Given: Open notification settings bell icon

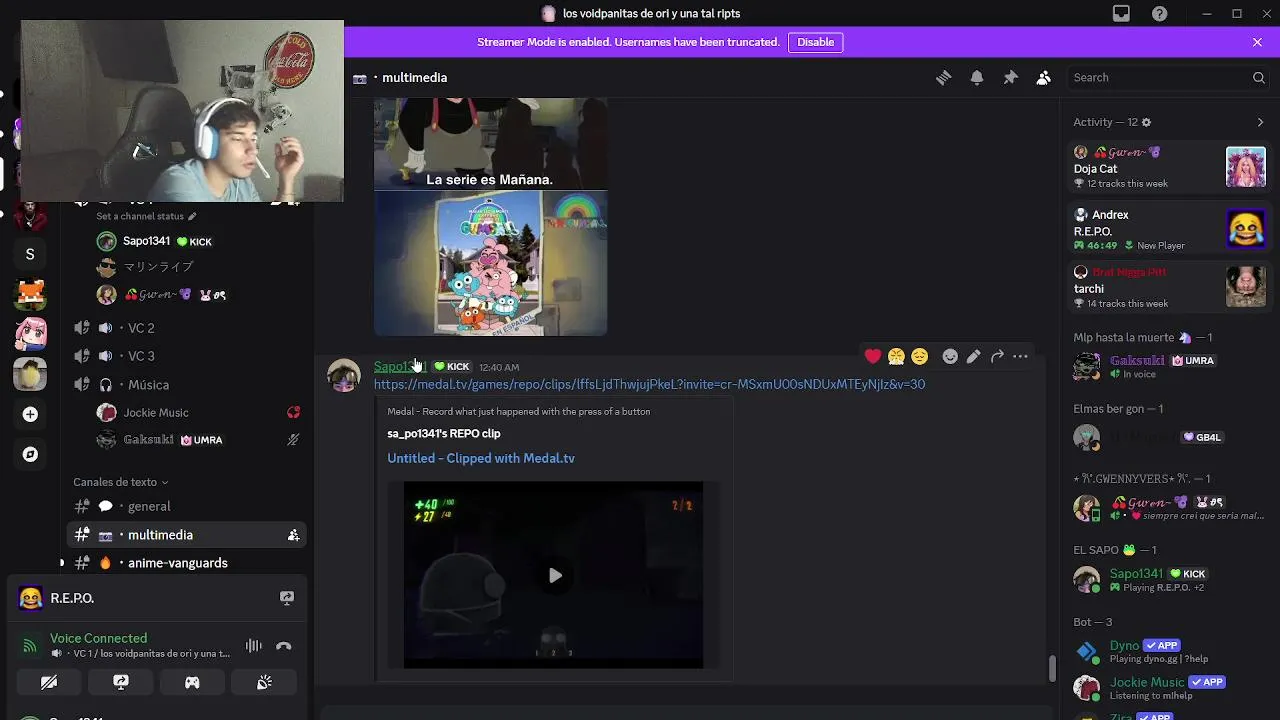Looking at the screenshot, I should pos(977,78).
